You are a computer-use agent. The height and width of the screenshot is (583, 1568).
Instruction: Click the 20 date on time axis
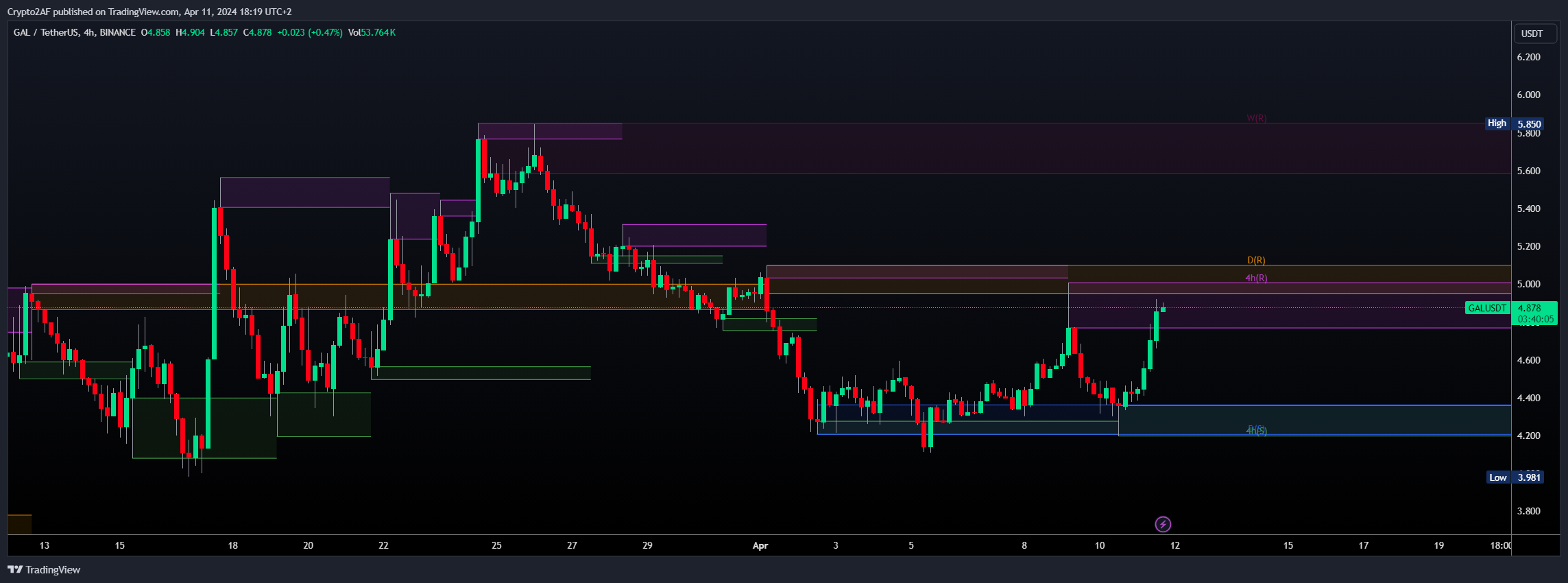coord(309,546)
